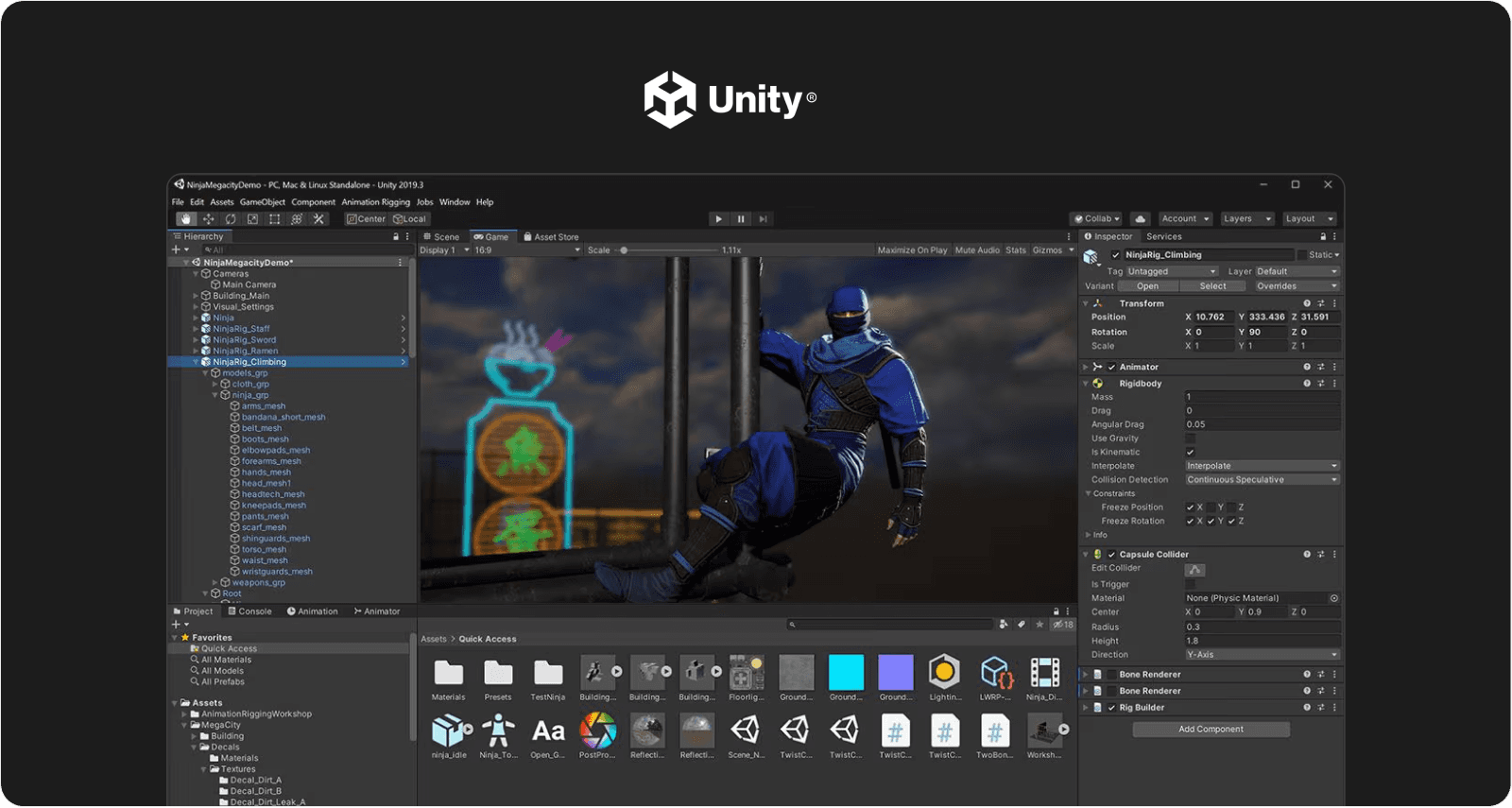Select the Rect transform tool
The image size is (1512, 808).
274,219
